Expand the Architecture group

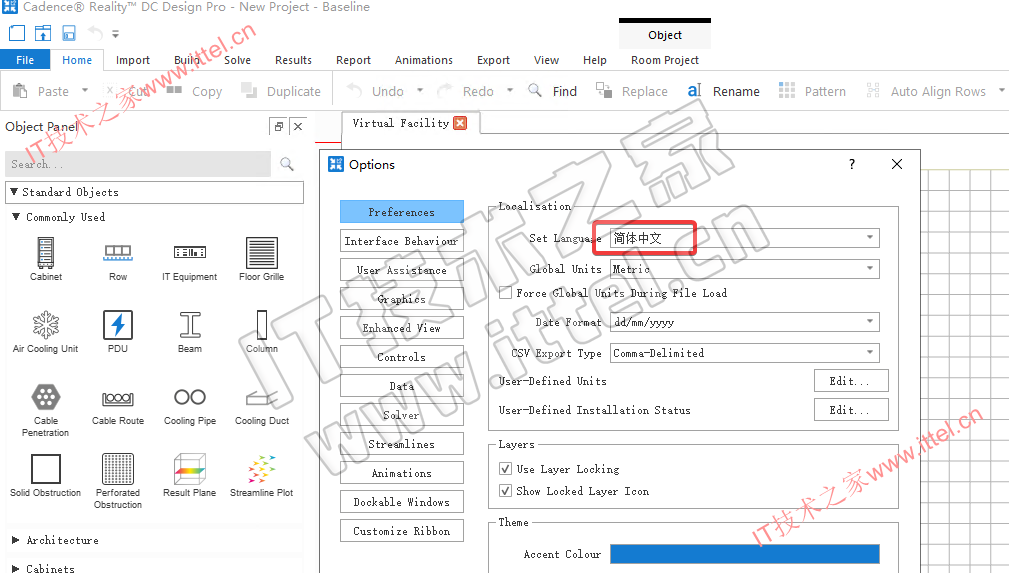pyautogui.click(x=16, y=540)
